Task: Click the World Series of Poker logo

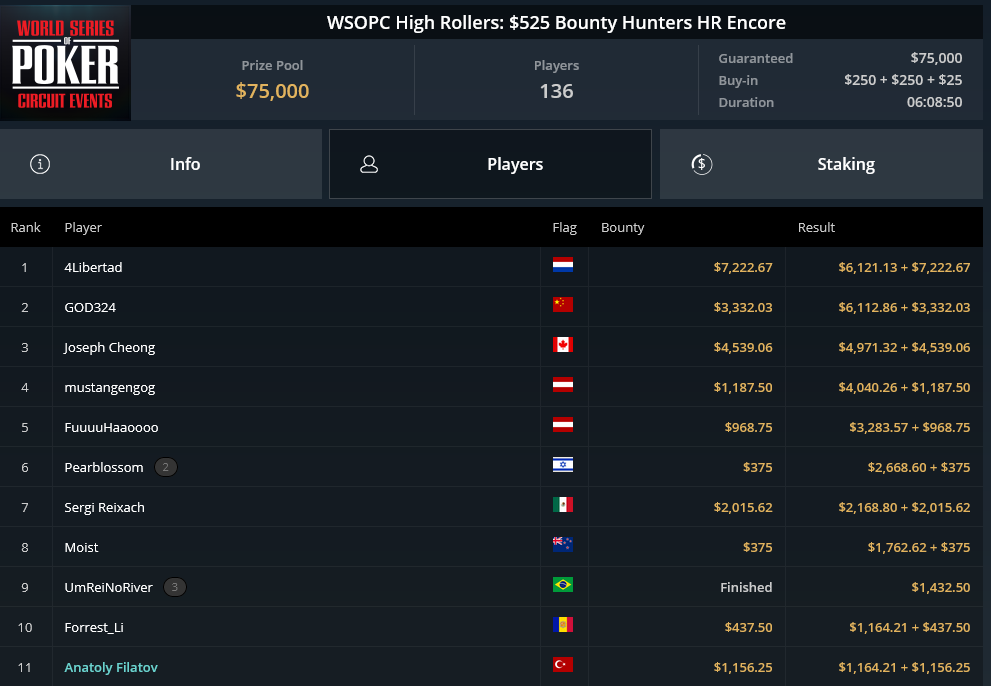Action: coord(65,63)
